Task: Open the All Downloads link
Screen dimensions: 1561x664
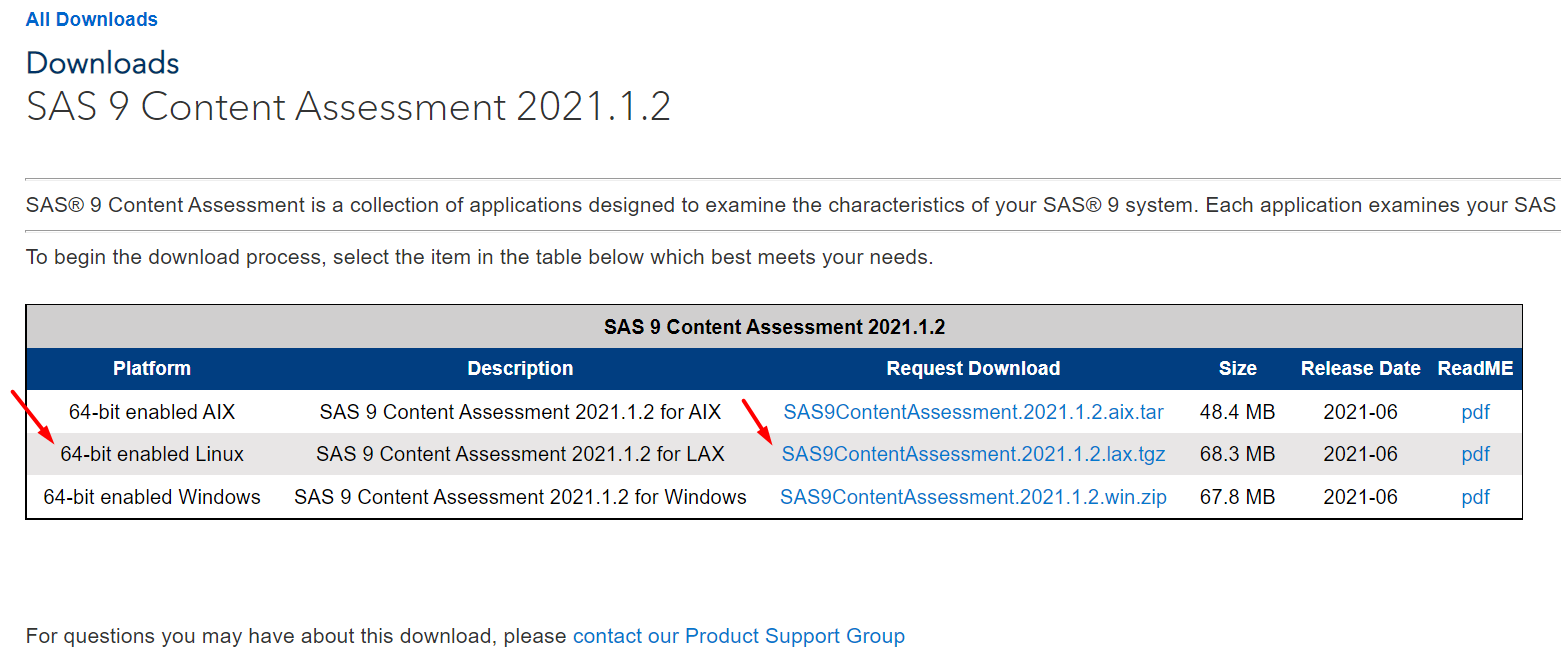Action: [92, 19]
